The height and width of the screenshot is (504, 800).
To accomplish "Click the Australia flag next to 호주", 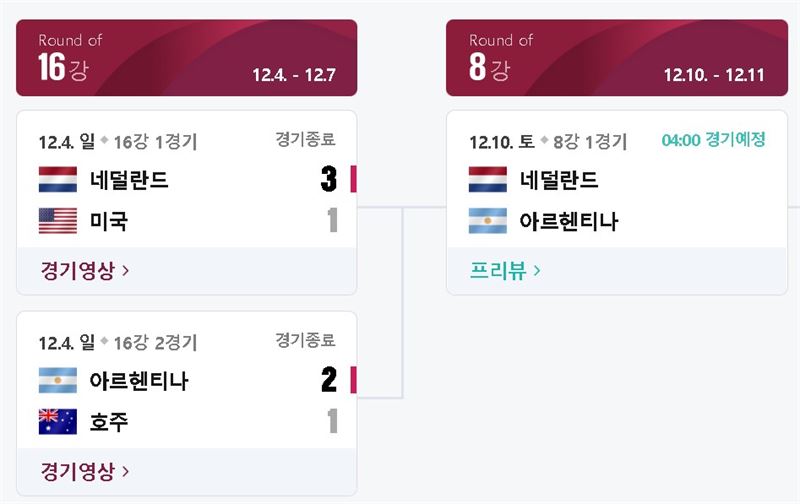I will tap(58, 421).
